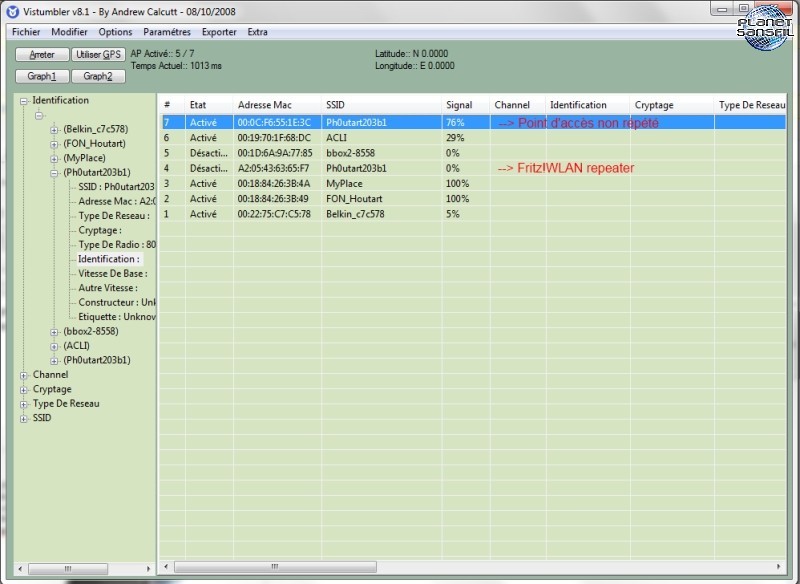Select MAC address A2:05:43:63:65:F7 cell
Image resolution: width=800 pixels, height=584 pixels.
[273, 168]
